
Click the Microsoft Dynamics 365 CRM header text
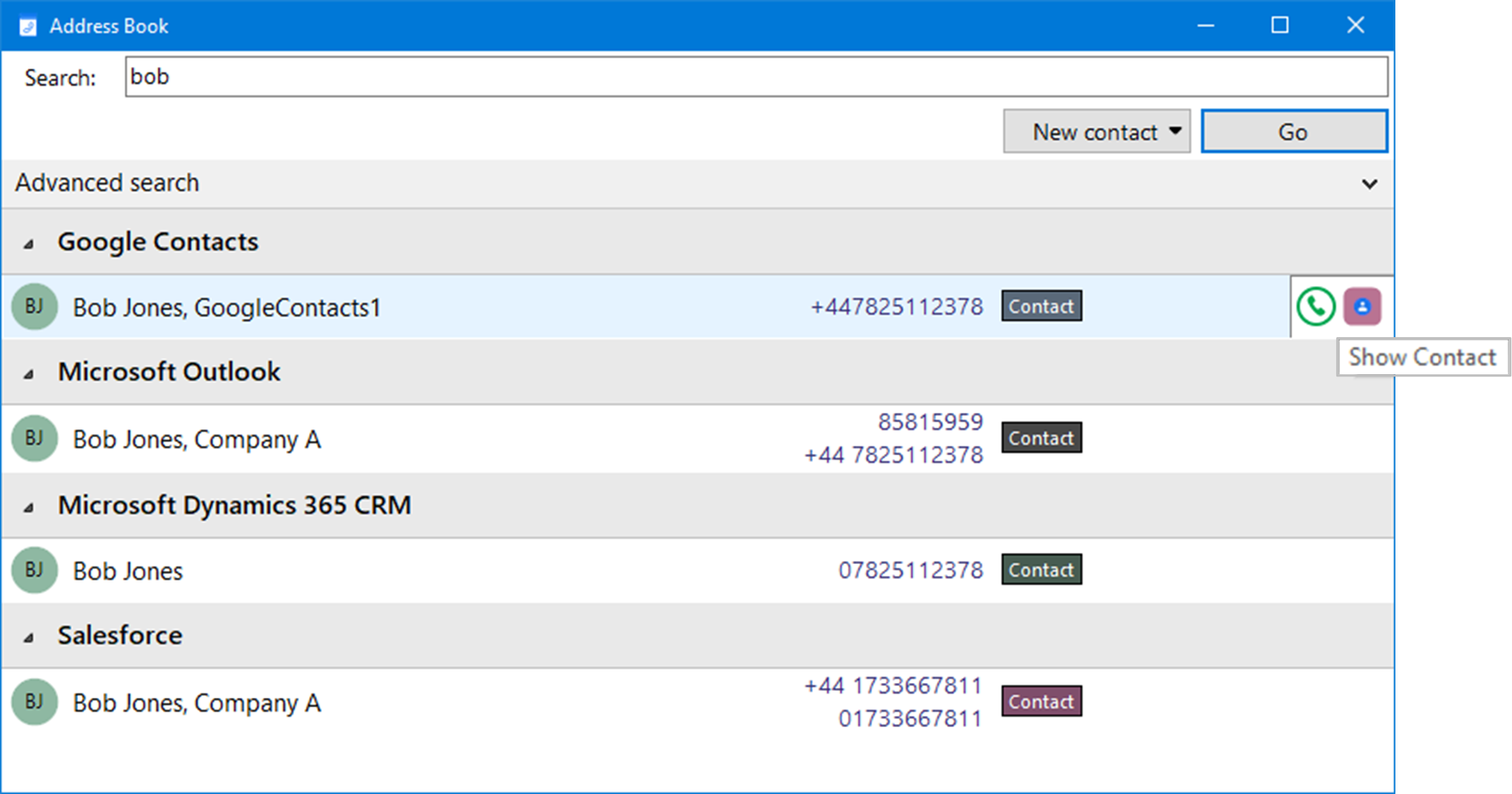click(234, 504)
